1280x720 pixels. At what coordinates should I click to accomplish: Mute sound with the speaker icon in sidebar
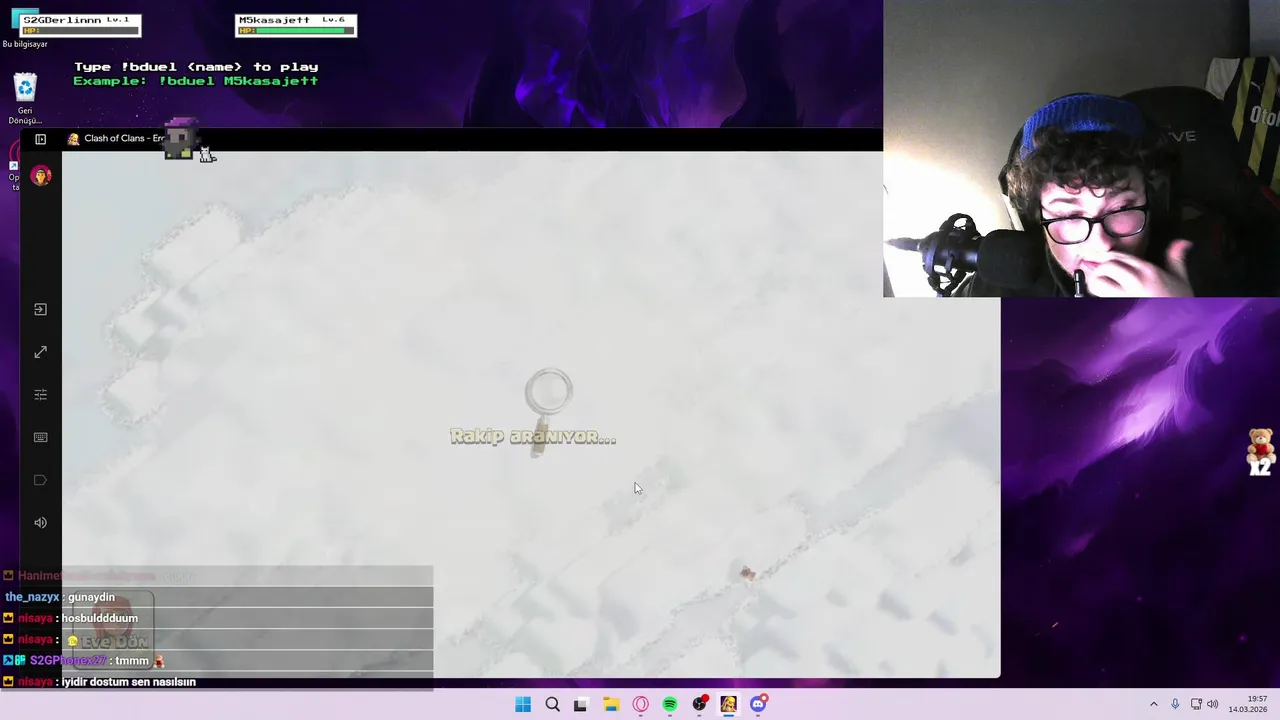pos(40,522)
